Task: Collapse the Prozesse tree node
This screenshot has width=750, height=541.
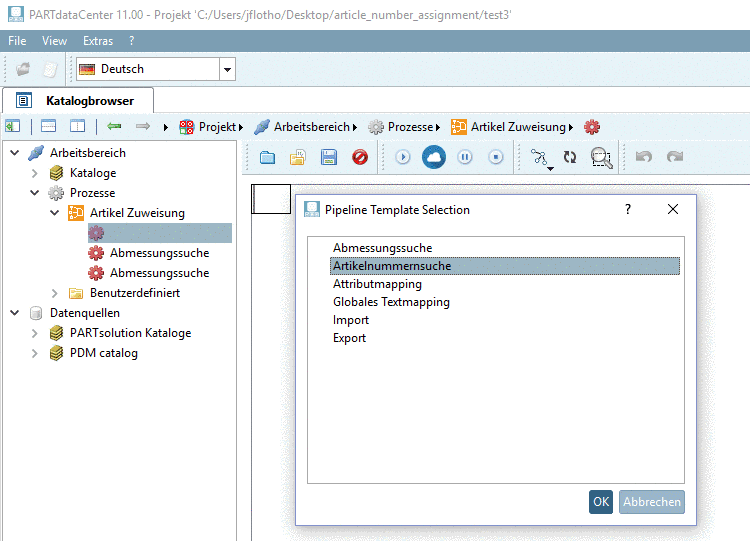Action: [34, 193]
